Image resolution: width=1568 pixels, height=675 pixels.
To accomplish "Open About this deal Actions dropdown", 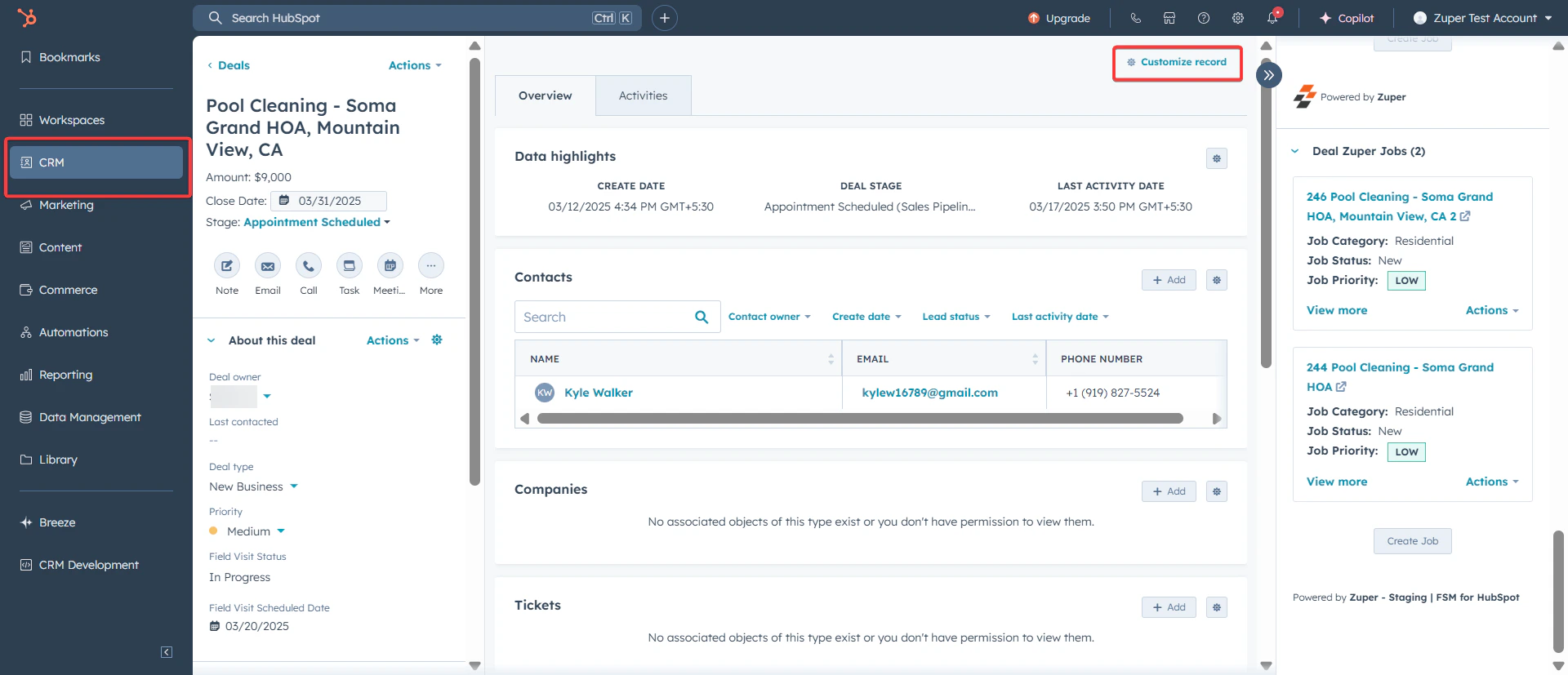I will click(393, 340).
